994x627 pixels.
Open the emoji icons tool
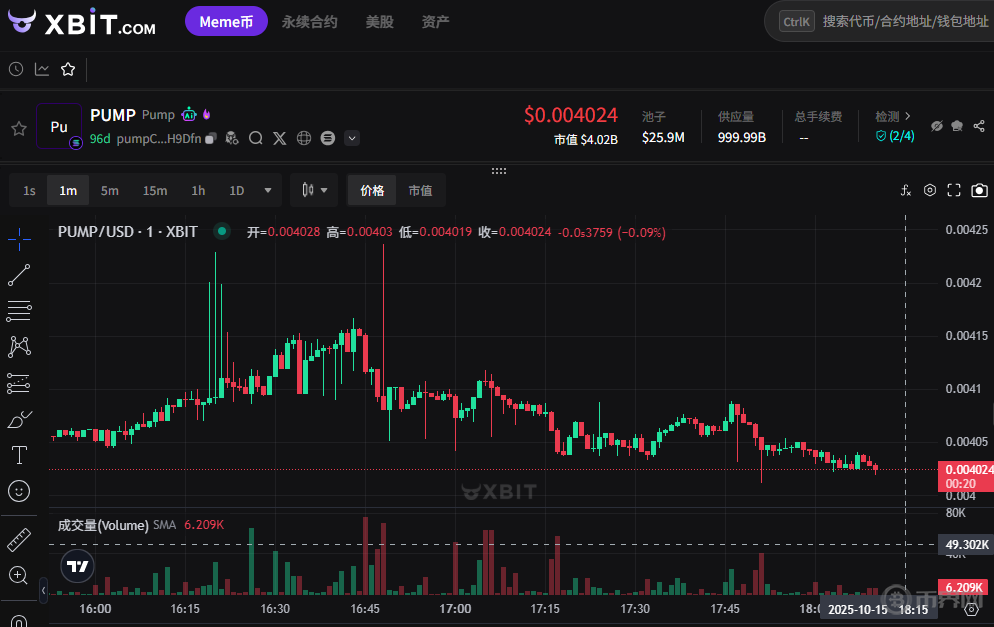click(19, 491)
